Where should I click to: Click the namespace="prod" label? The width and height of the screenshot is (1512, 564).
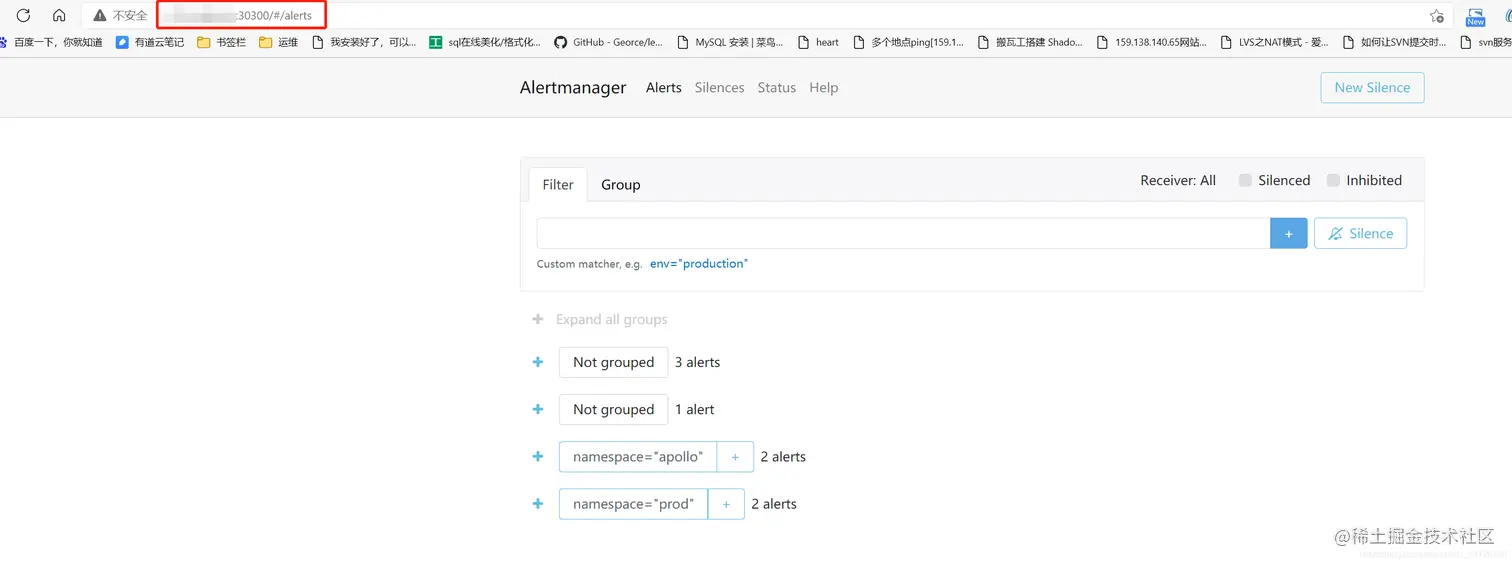(633, 504)
